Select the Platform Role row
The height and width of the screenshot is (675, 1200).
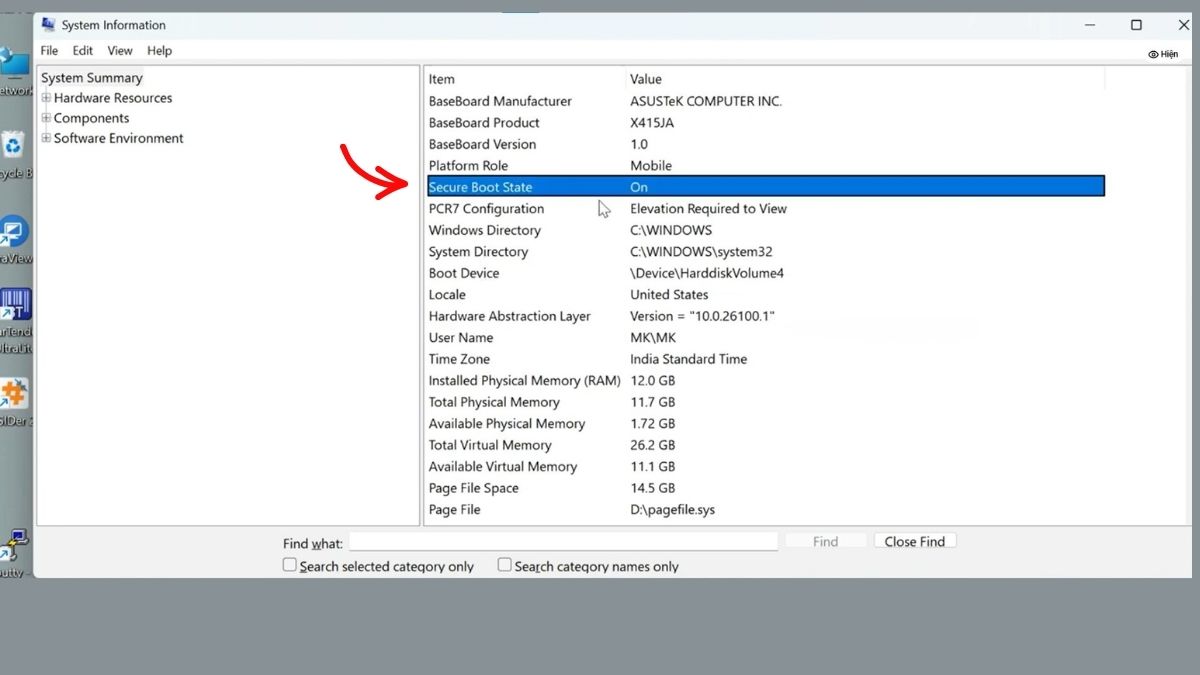point(765,166)
